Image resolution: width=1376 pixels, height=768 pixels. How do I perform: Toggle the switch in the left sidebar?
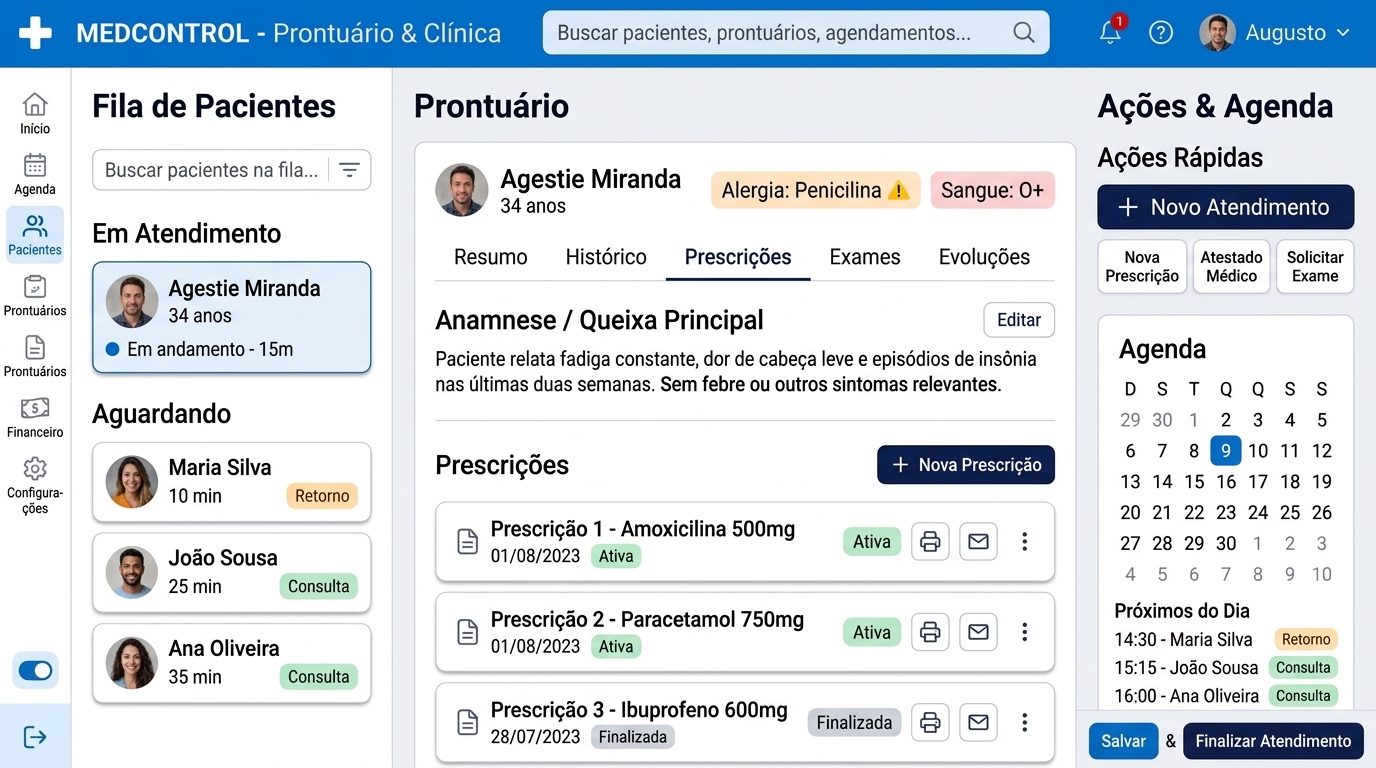(x=35, y=671)
